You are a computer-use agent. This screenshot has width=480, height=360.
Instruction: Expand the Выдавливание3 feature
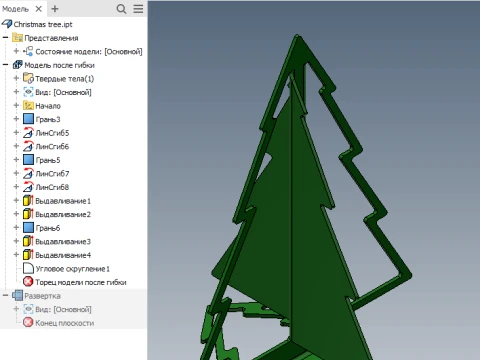click(x=16, y=241)
